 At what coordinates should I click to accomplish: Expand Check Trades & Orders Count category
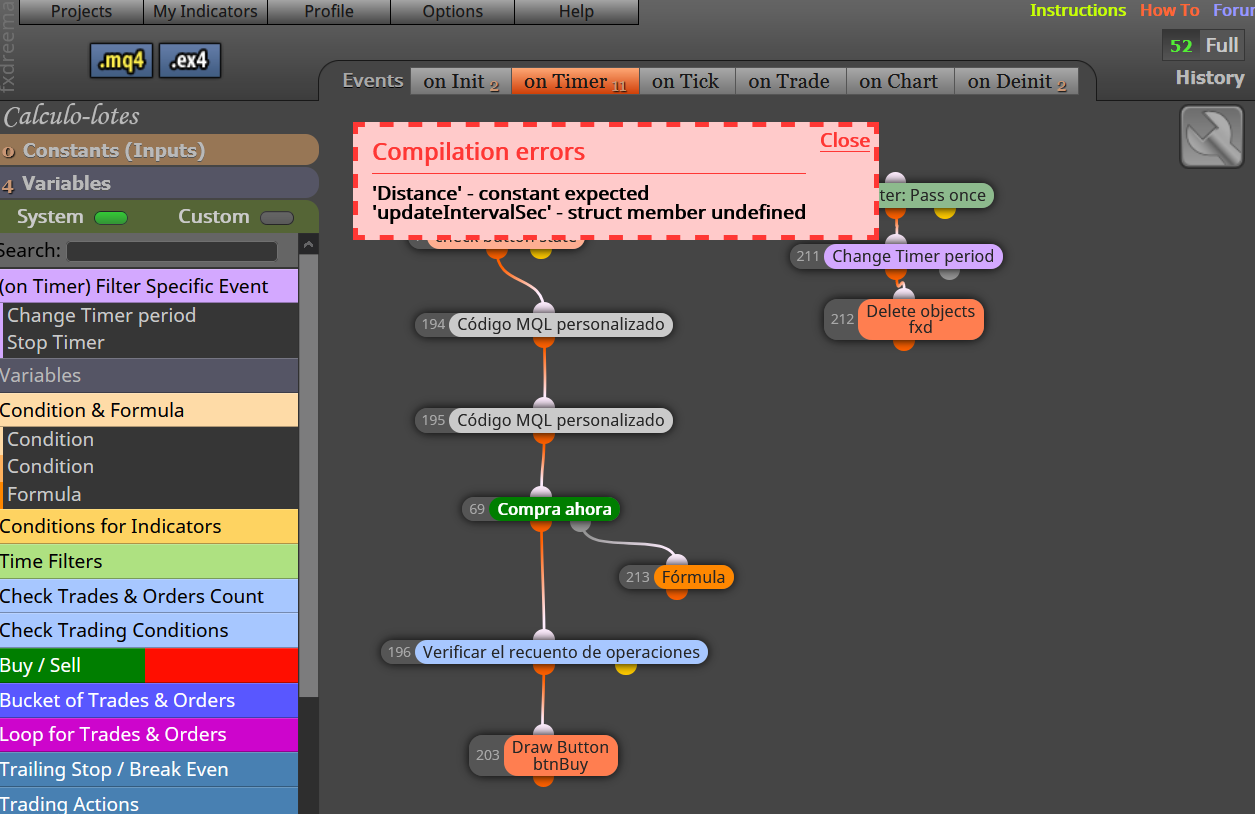coord(149,596)
